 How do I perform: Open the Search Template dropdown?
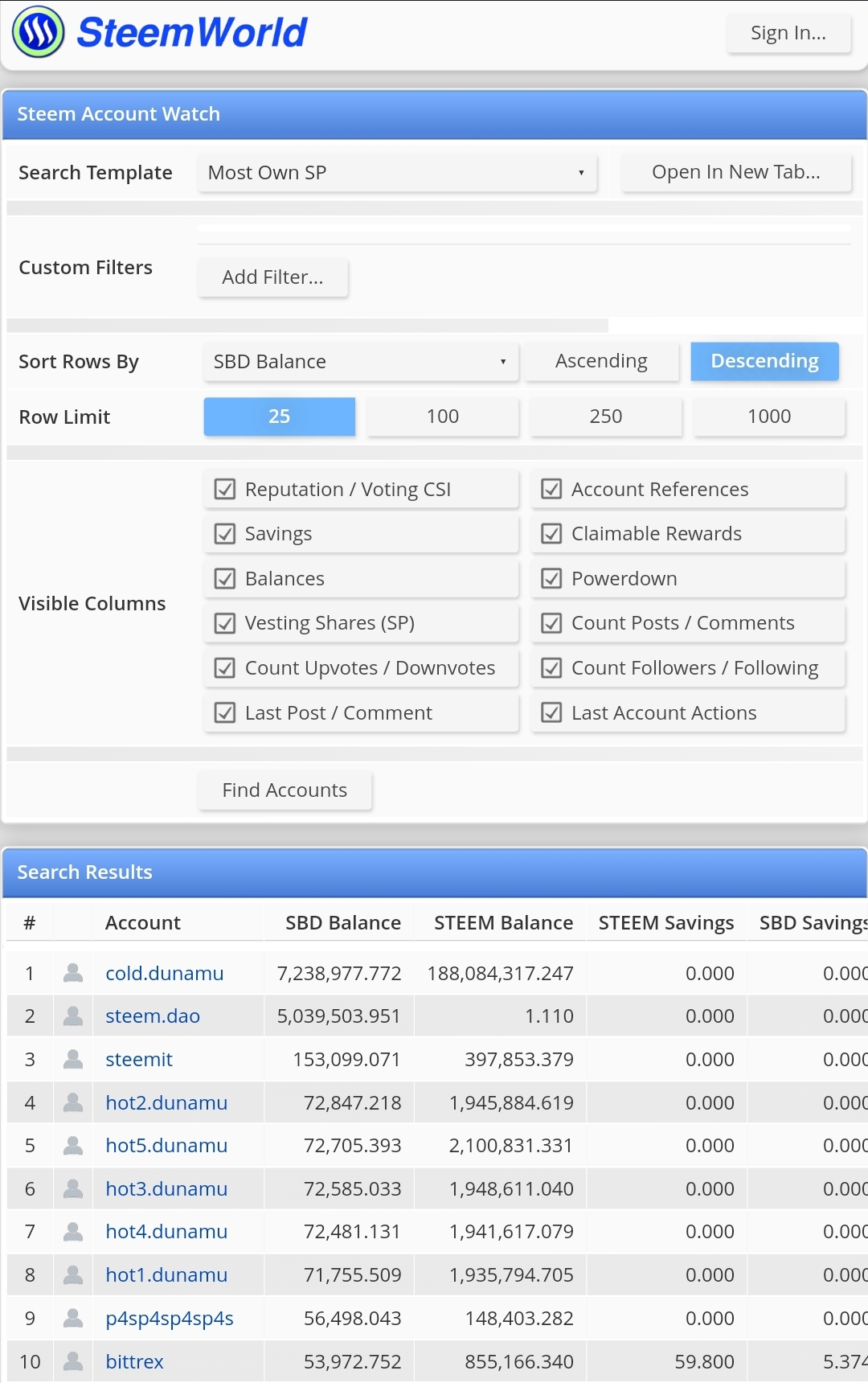(397, 173)
